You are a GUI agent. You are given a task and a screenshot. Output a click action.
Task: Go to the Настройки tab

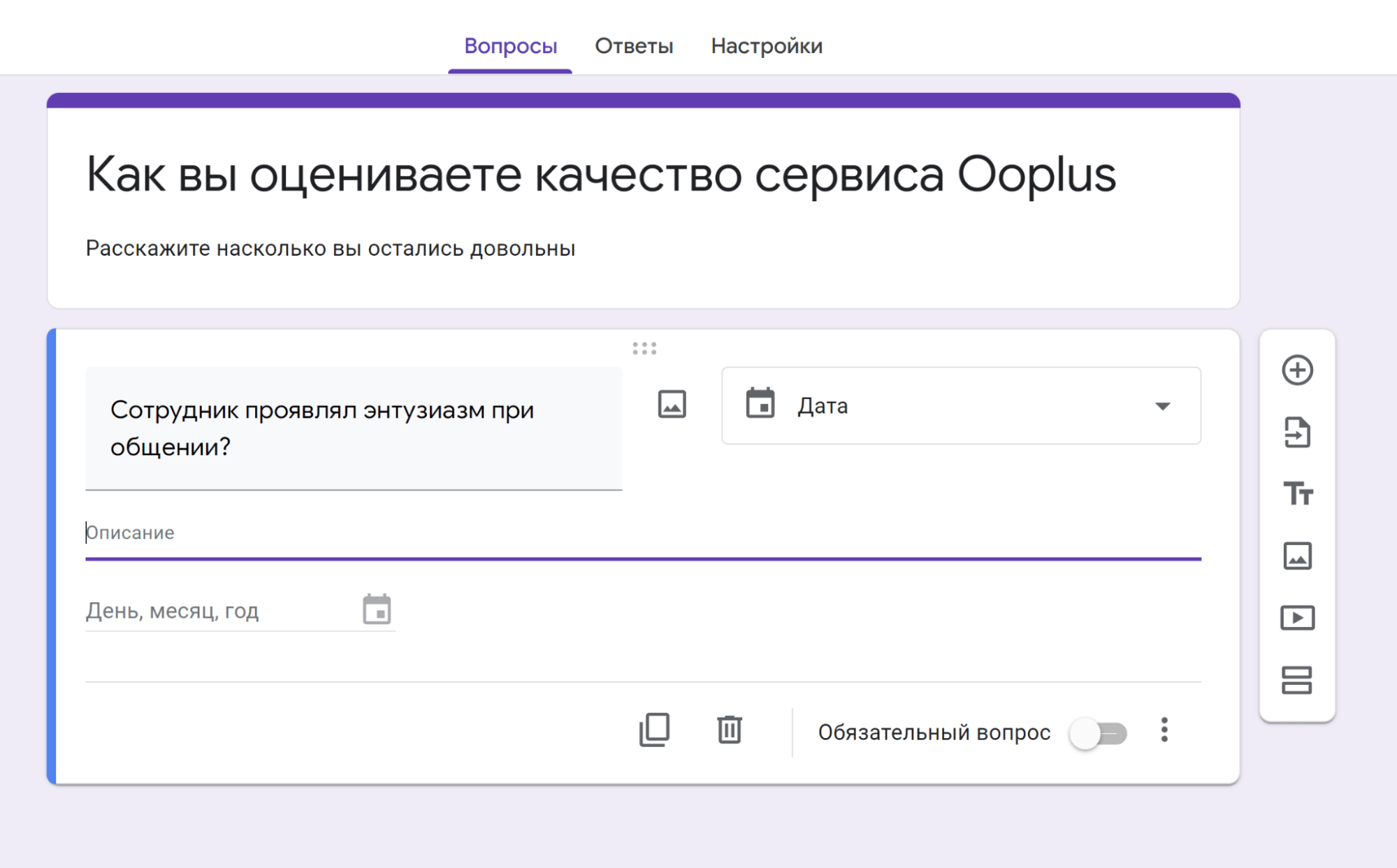(767, 46)
